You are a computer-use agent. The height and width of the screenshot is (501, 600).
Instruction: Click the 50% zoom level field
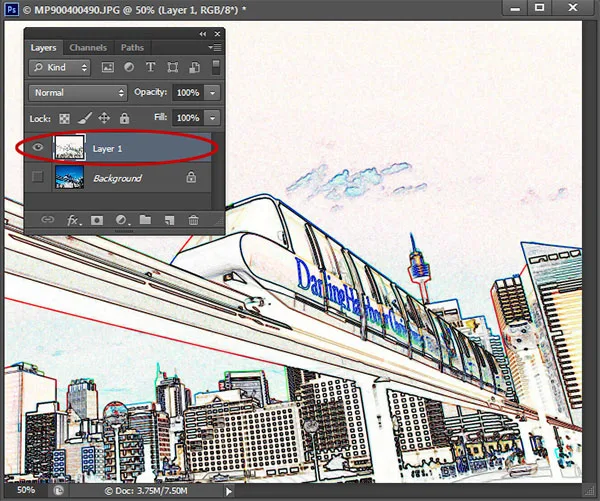point(26,490)
